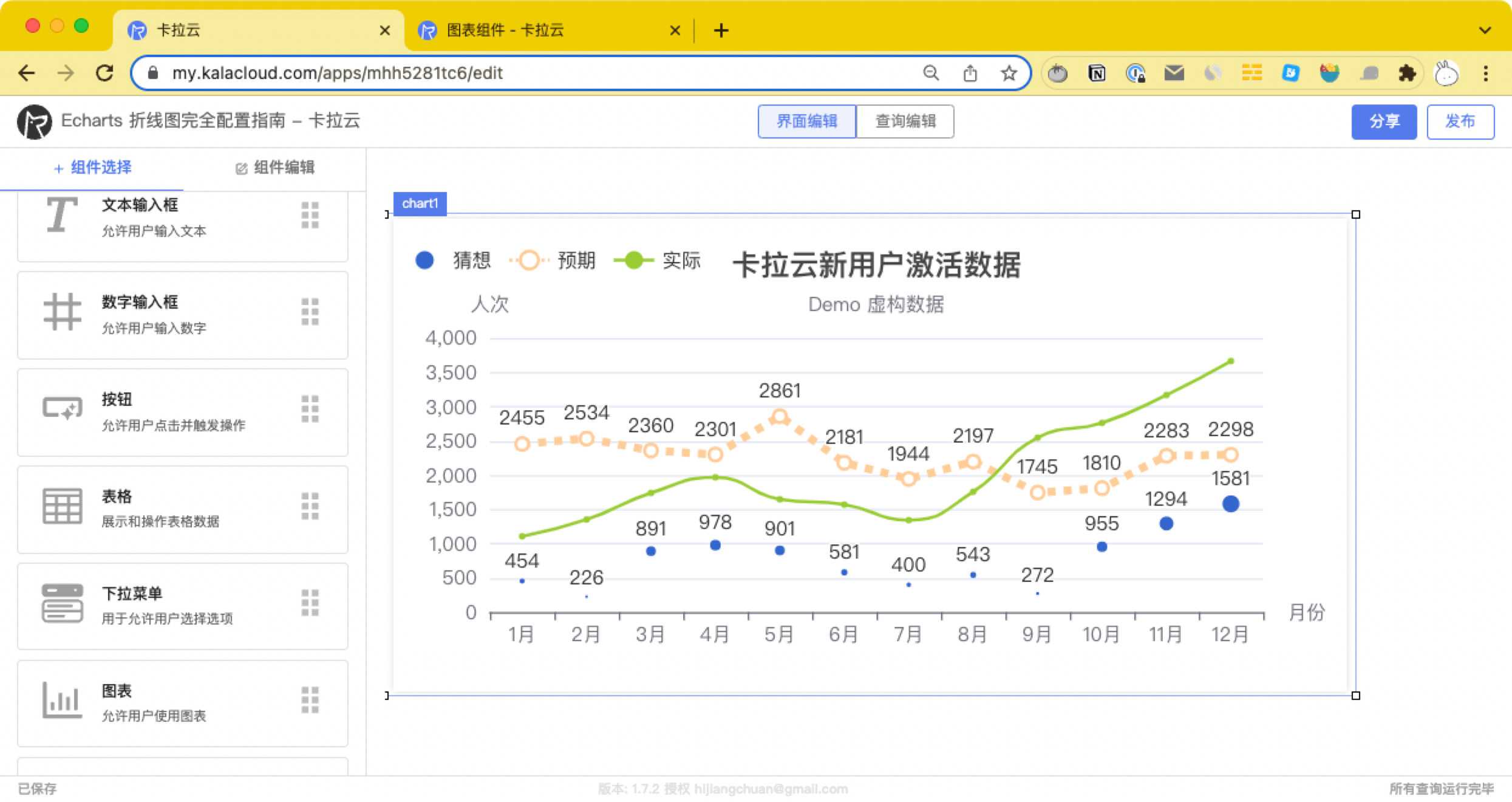Open the Chrome three-dot menu
Image resolution: width=1512 pixels, height=802 pixels.
1486,74
